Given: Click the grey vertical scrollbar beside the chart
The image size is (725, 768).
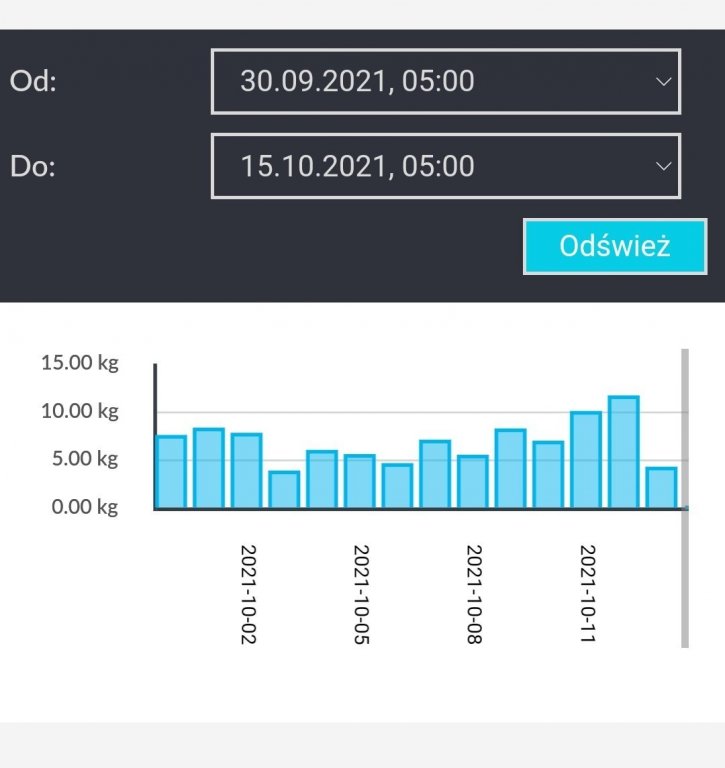Looking at the screenshot, I should (685, 498).
